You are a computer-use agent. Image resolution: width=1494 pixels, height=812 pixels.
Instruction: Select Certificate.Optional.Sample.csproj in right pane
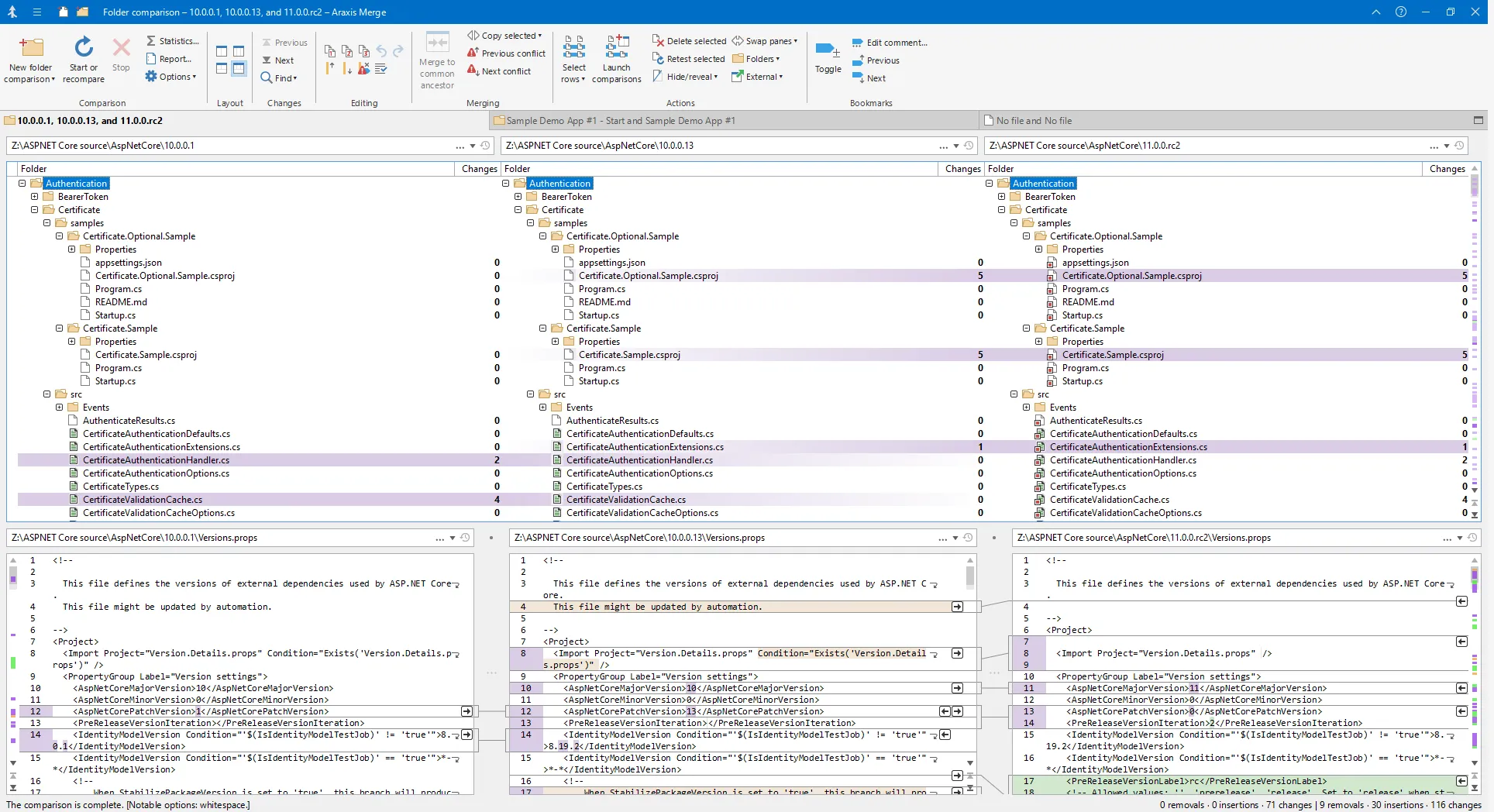coord(1131,276)
